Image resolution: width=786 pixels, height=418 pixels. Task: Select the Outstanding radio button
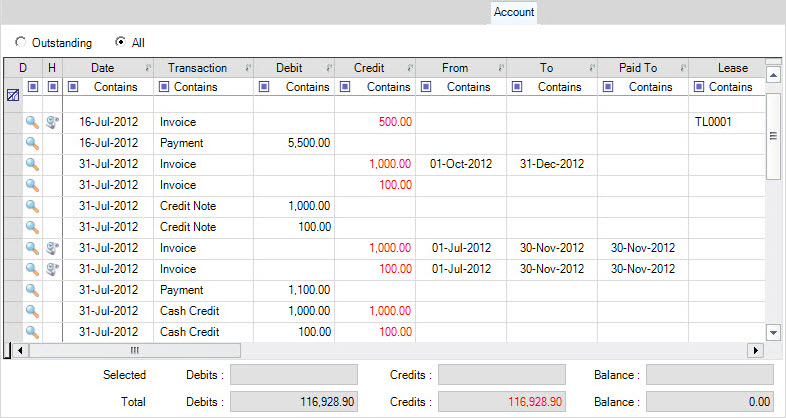(x=21, y=42)
